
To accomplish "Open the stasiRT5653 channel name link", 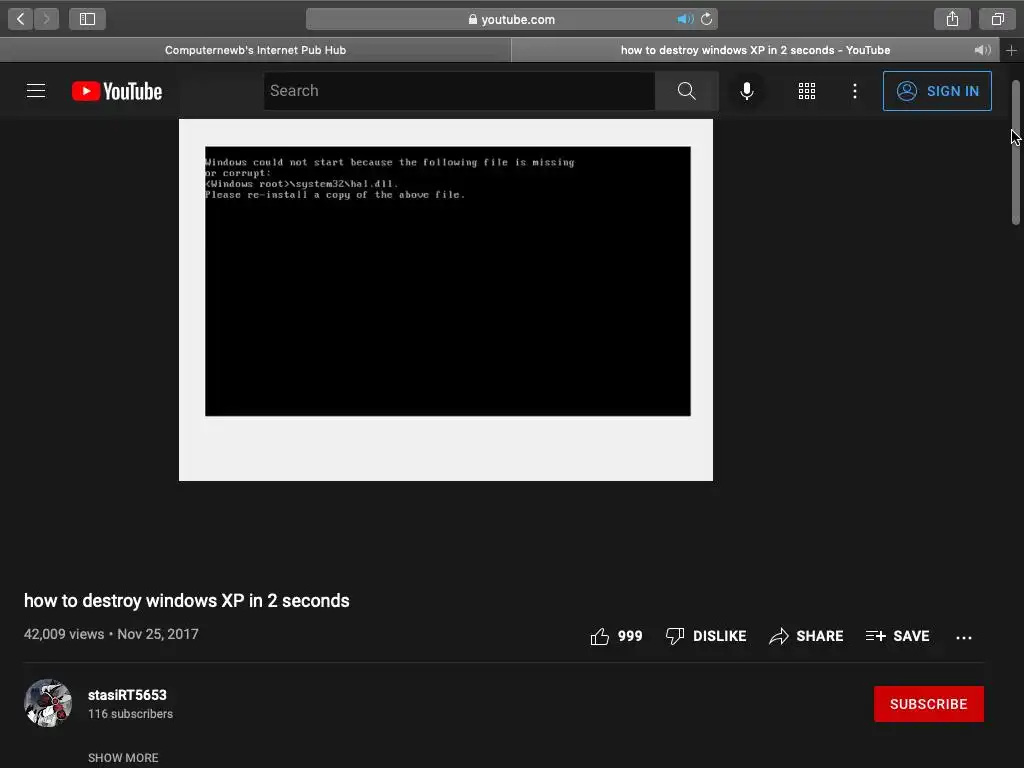I will pyautogui.click(x=127, y=695).
